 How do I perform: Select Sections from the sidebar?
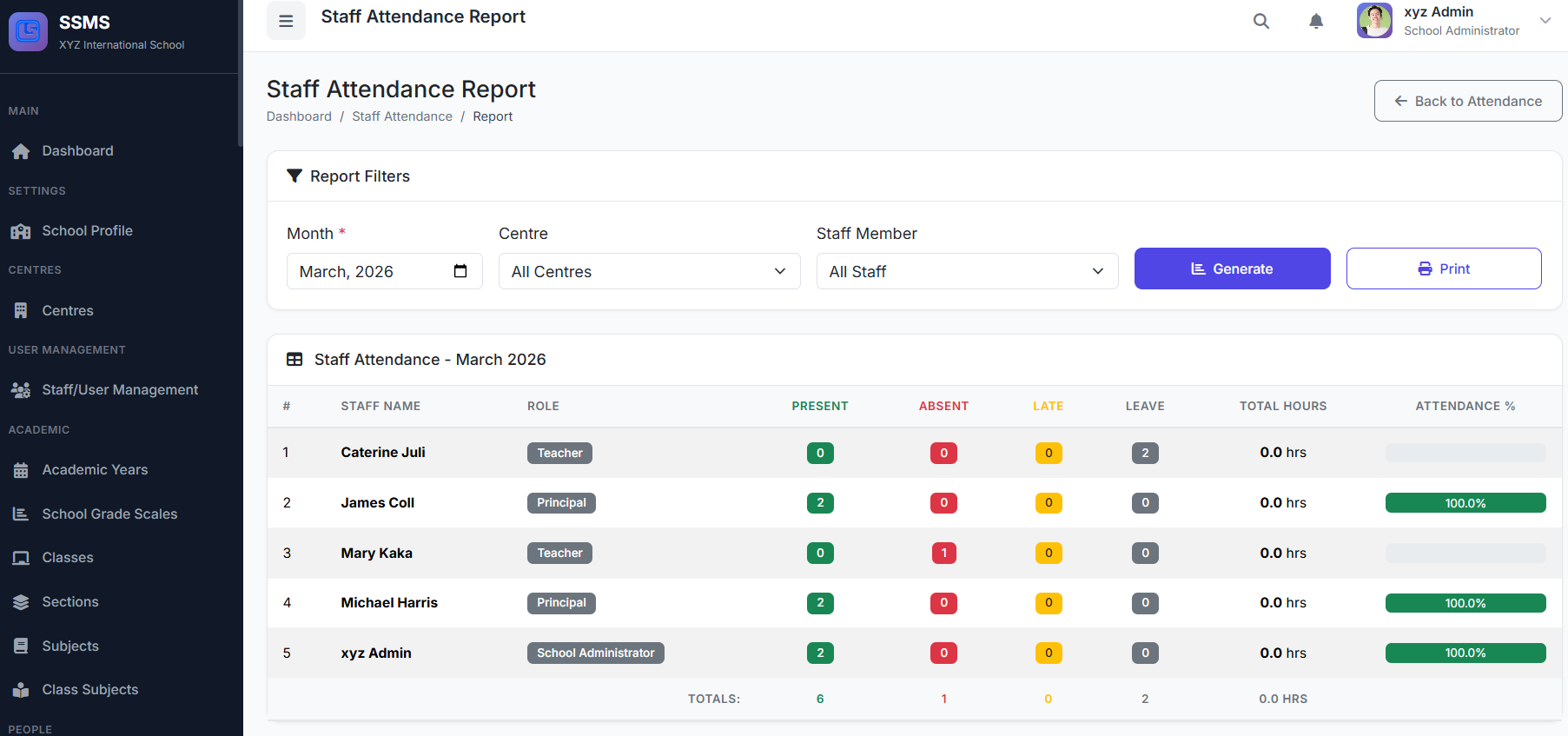click(70, 601)
